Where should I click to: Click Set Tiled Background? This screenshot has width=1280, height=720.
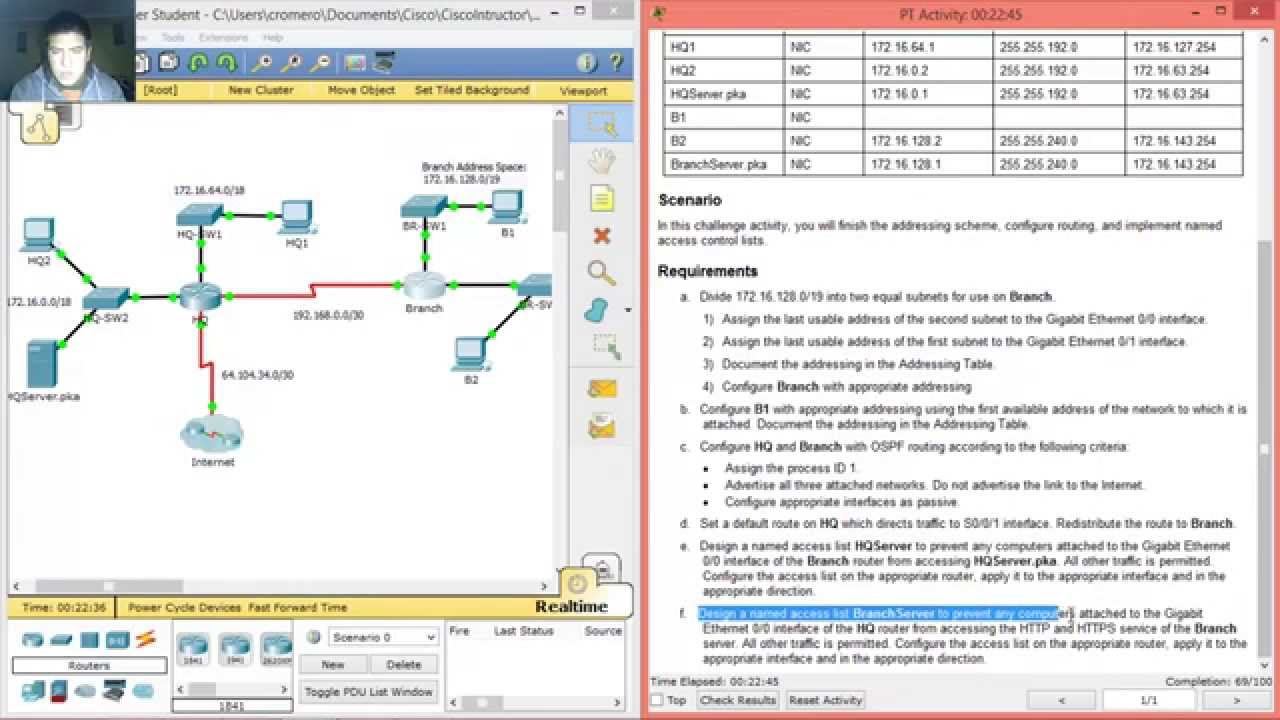click(x=472, y=90)
